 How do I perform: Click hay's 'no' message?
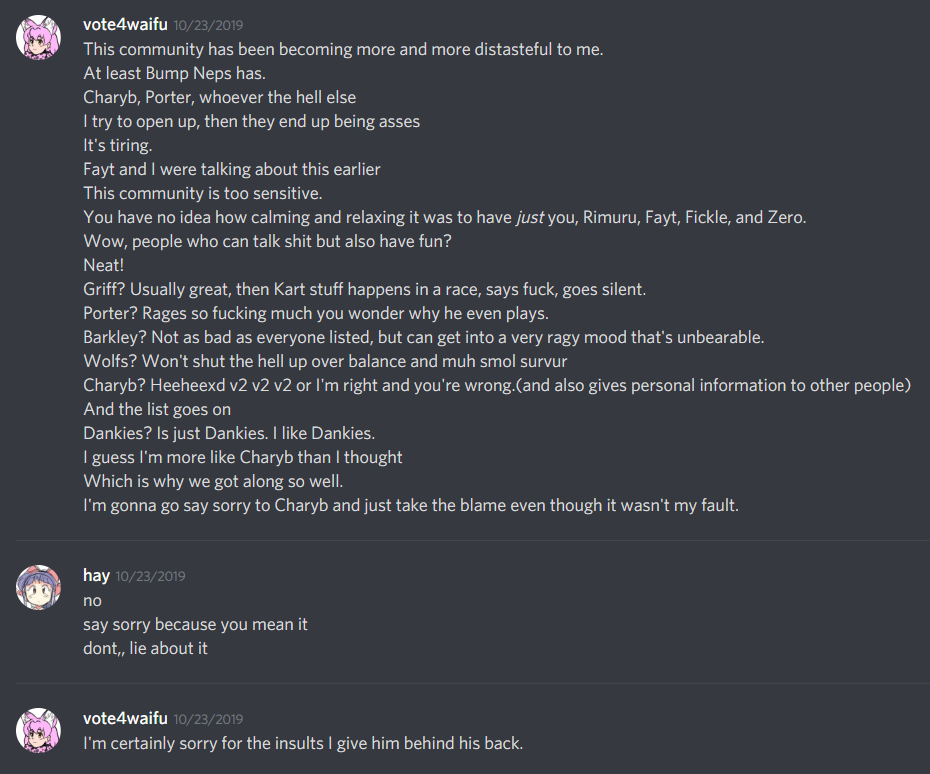(x=92, y=600)
